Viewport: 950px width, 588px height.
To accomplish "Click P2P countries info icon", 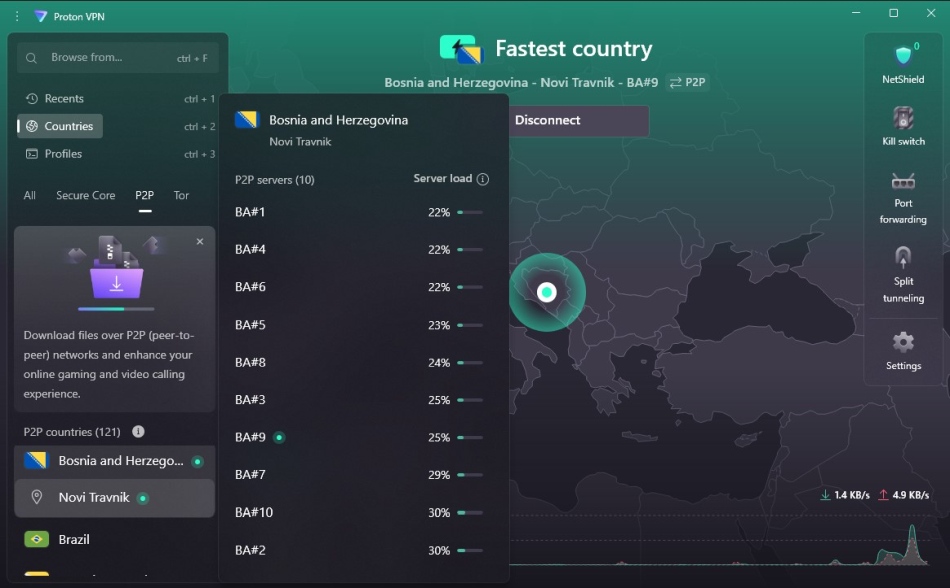I will pyautogui.click(x=138, y=431).
